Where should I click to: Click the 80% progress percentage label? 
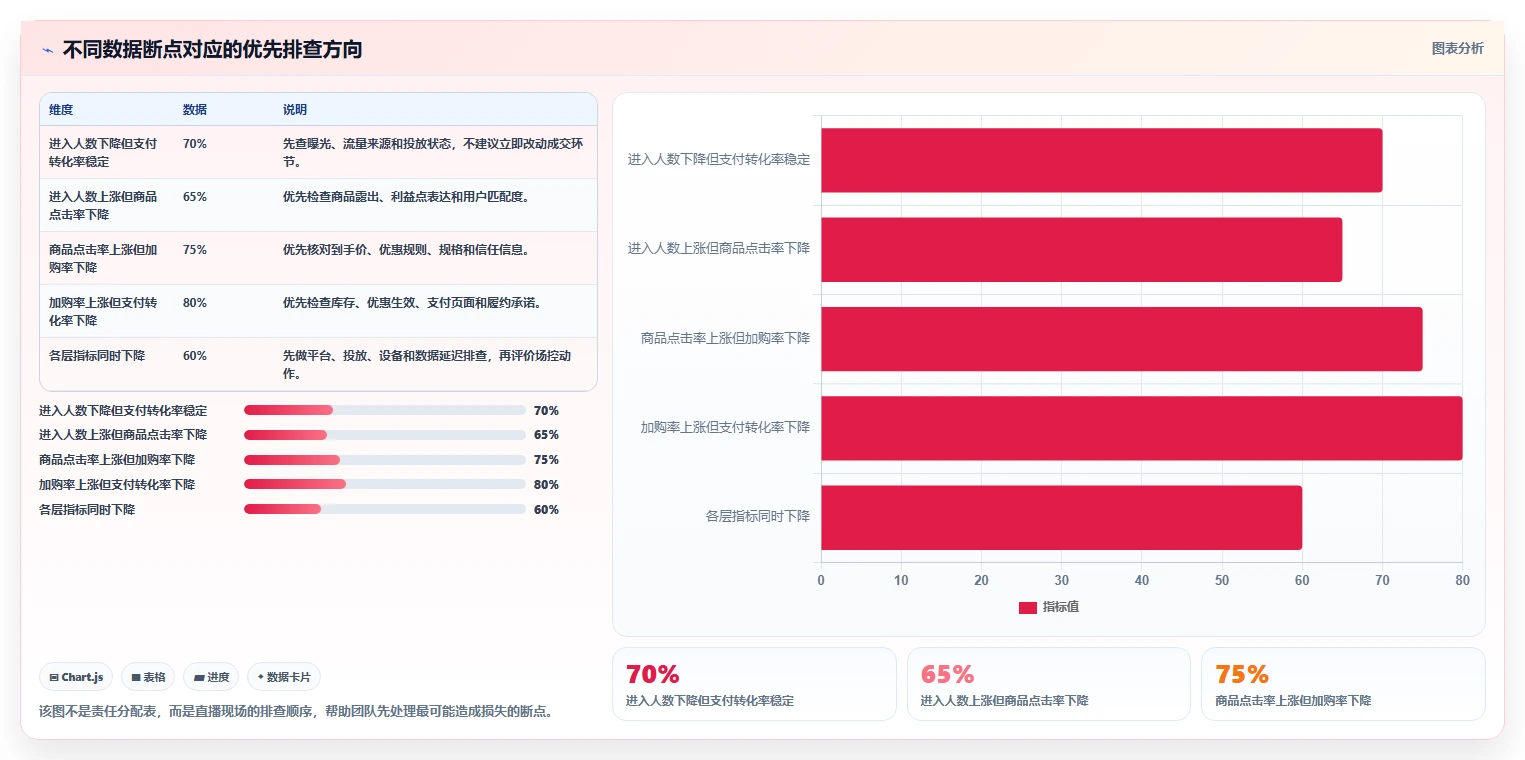[x=546, y=485]
